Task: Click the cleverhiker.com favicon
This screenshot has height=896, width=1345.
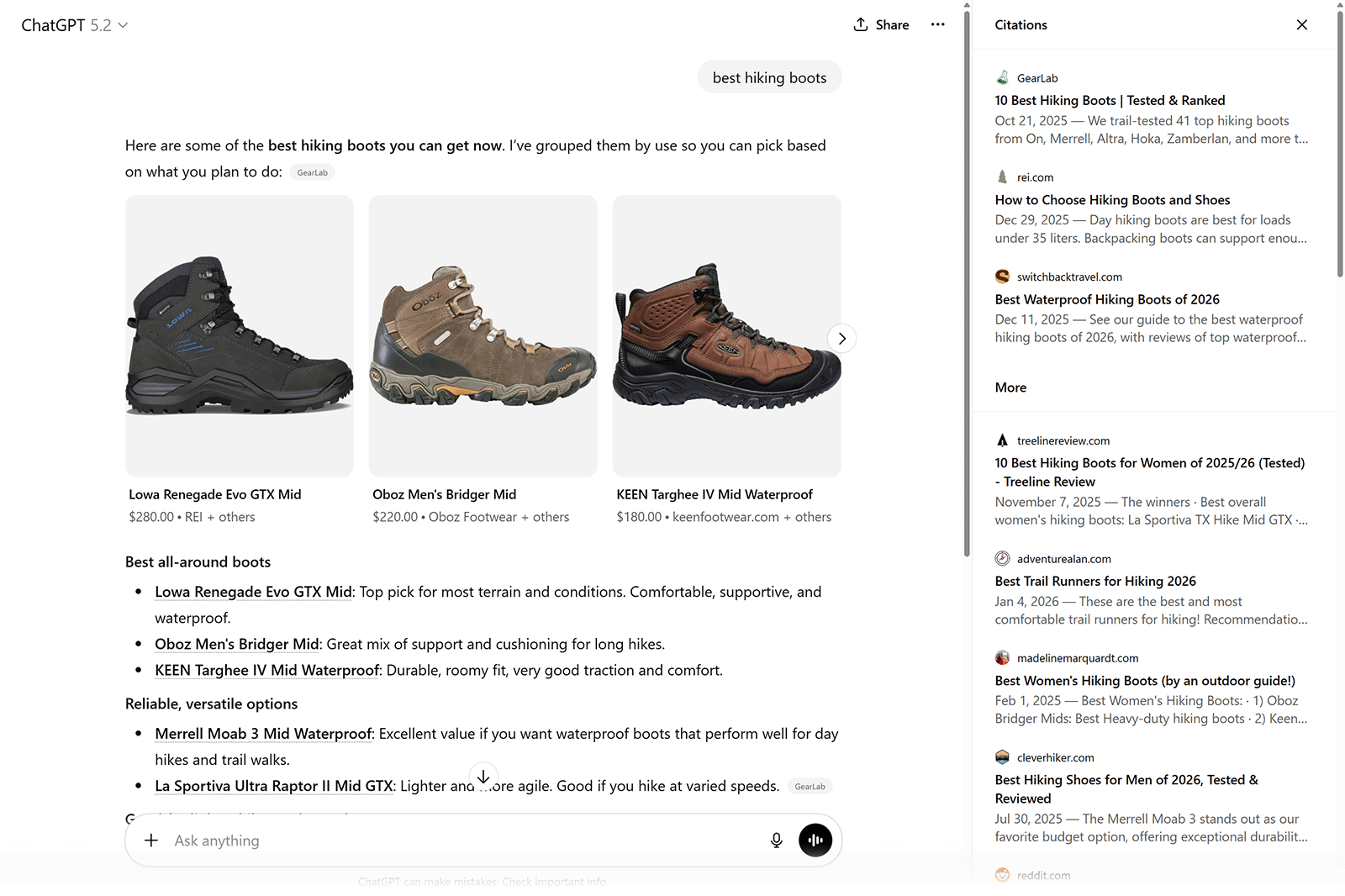Action: (1002, 756)
